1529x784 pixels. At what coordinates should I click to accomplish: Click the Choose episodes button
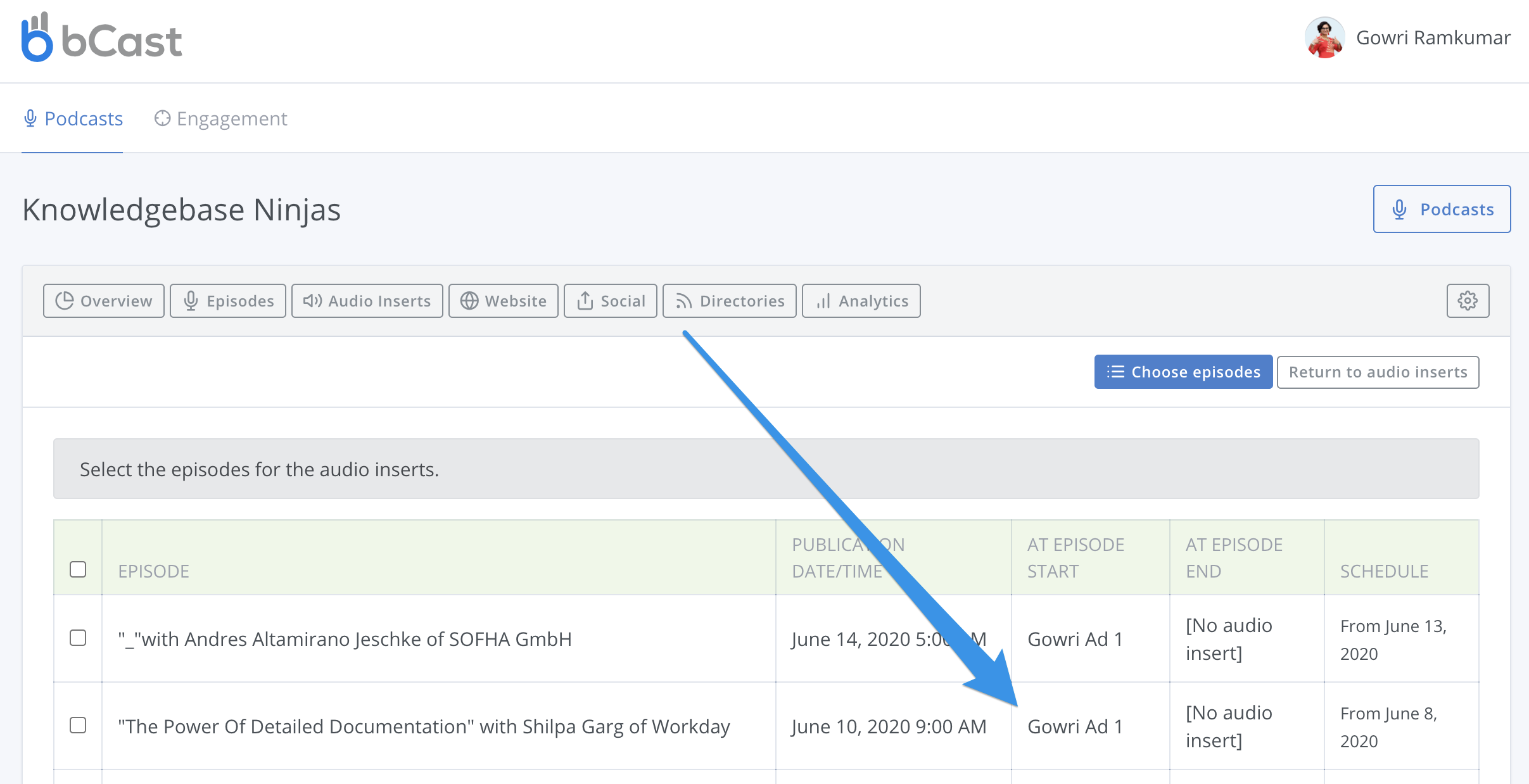tap(1183, 372)
